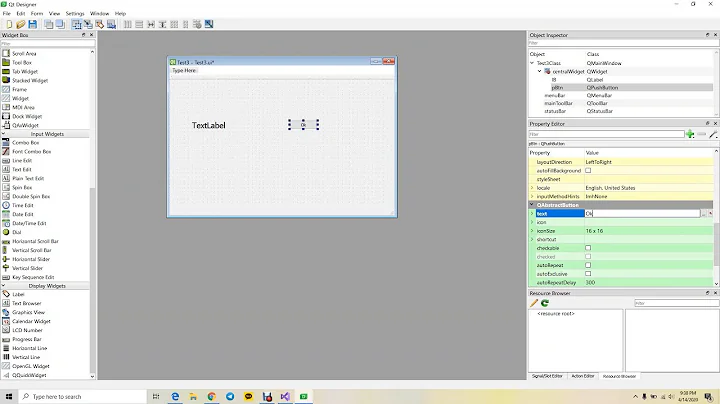This screenshot has height=404, width=720.
Task: Select menuBar row in Object Inspector
Action: pos(621,95)
